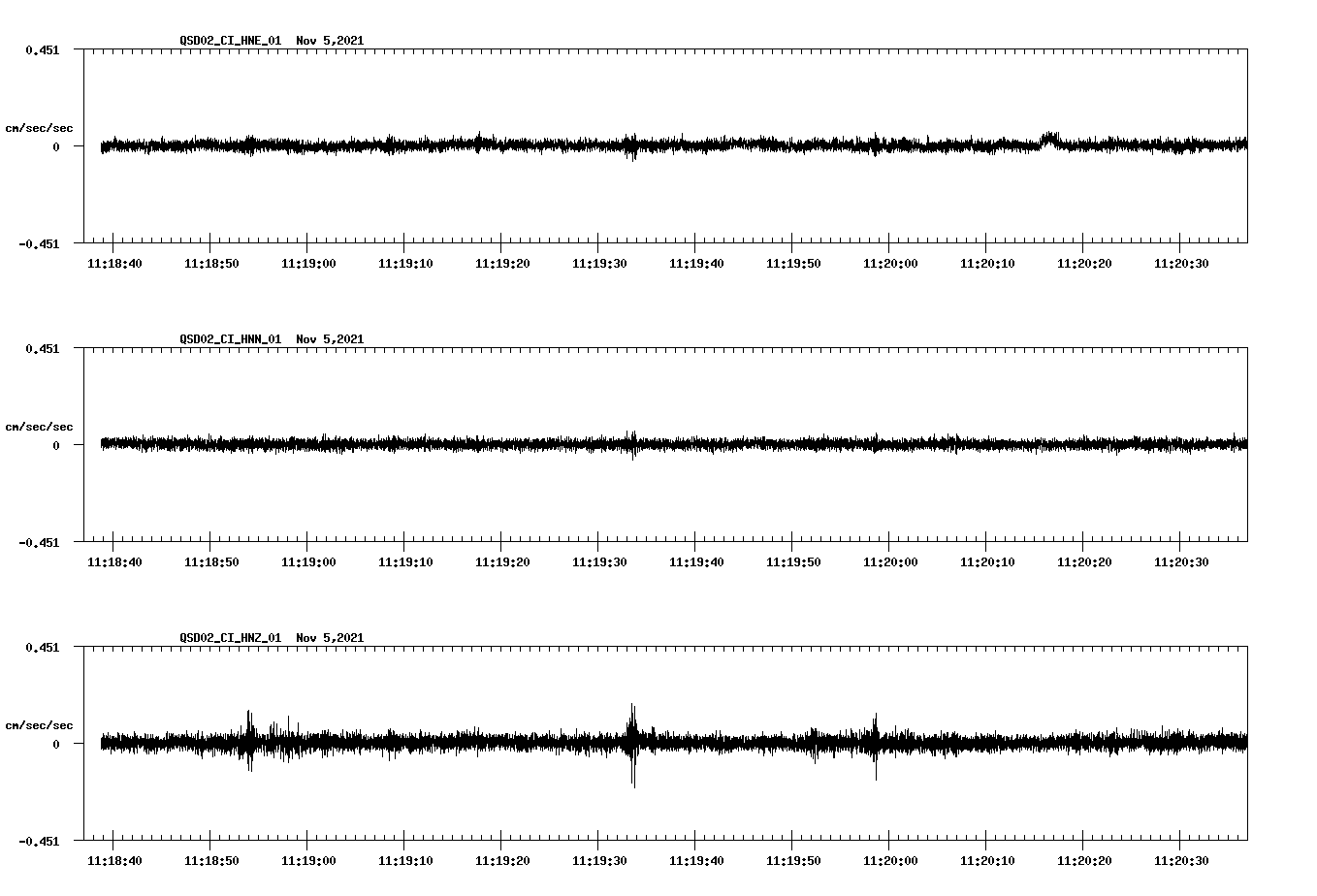This screenshot has height=896, width=1317.
Task: Click 11:19:40 time label under HNN plot
Action: tap(696, 562)
